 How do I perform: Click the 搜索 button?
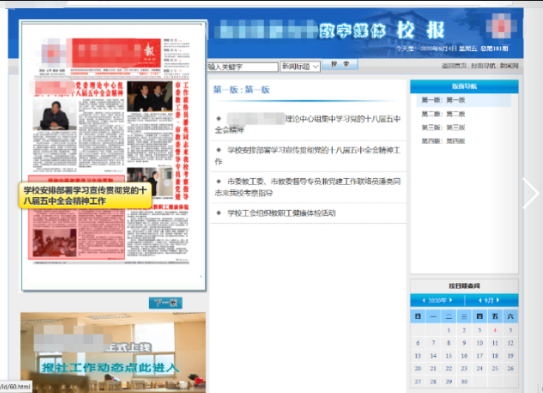coord(340,64)
